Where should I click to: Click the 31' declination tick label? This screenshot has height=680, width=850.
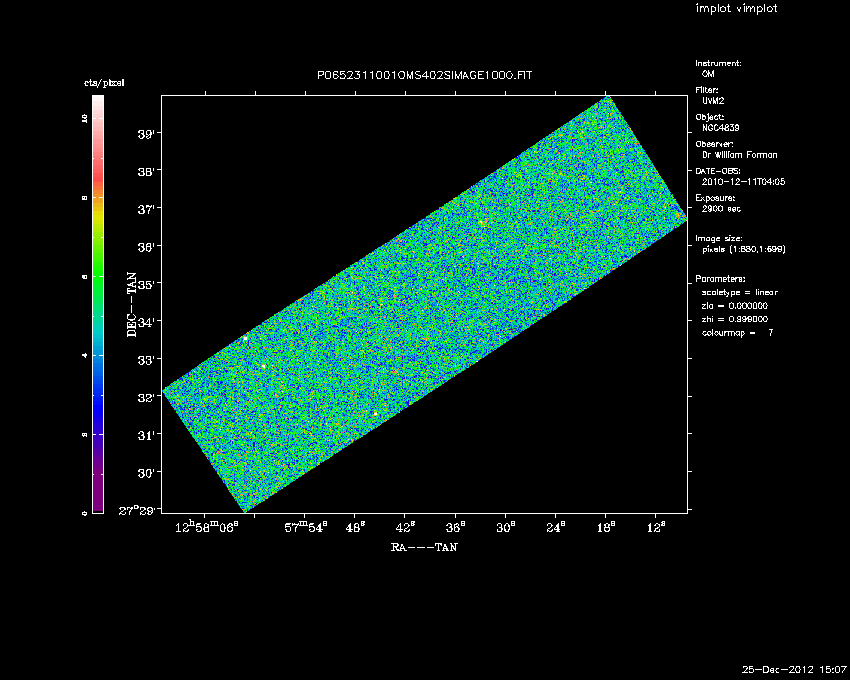click(146, 435)
